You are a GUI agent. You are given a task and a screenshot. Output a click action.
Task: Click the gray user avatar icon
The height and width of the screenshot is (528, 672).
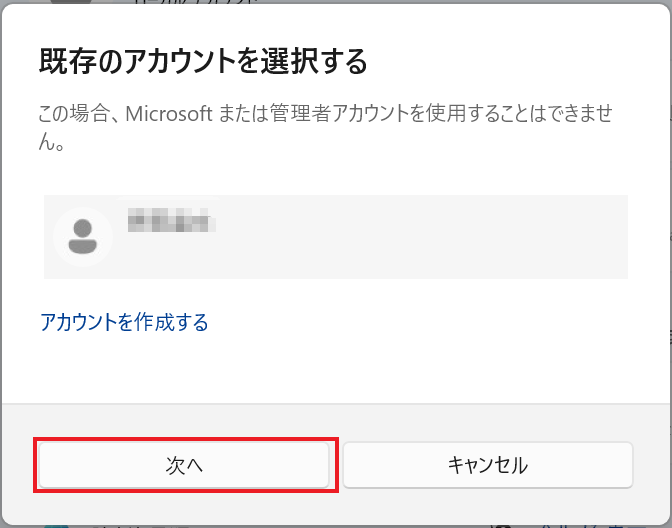click(82, 237)
